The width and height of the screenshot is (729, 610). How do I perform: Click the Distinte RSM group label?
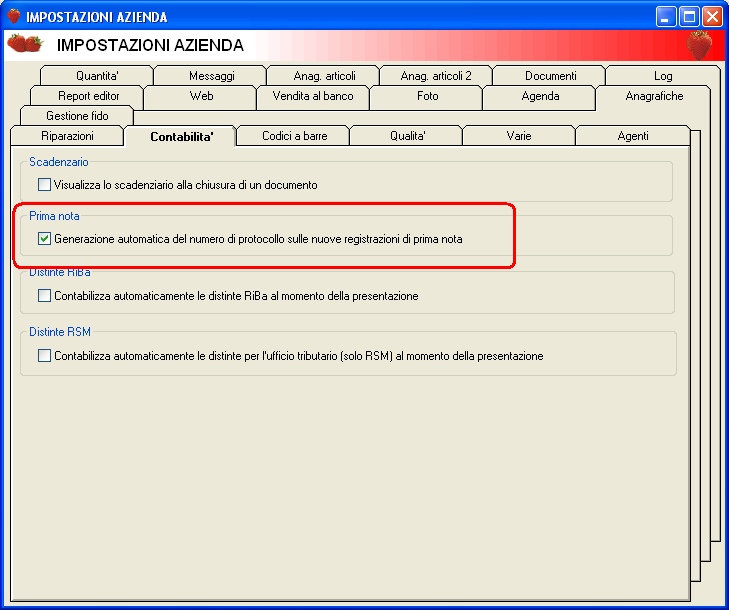pos(60,332)
